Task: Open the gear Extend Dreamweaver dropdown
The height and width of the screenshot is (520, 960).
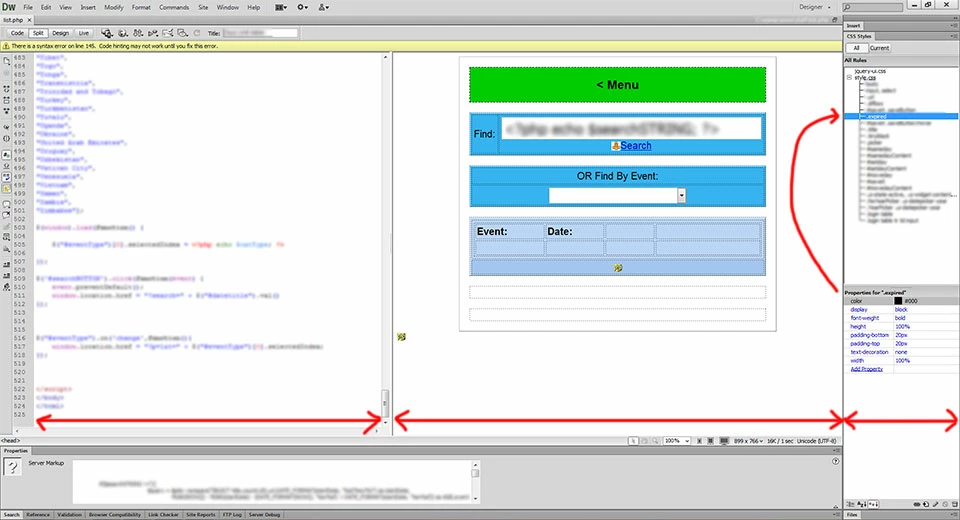Action: point(303,7)
